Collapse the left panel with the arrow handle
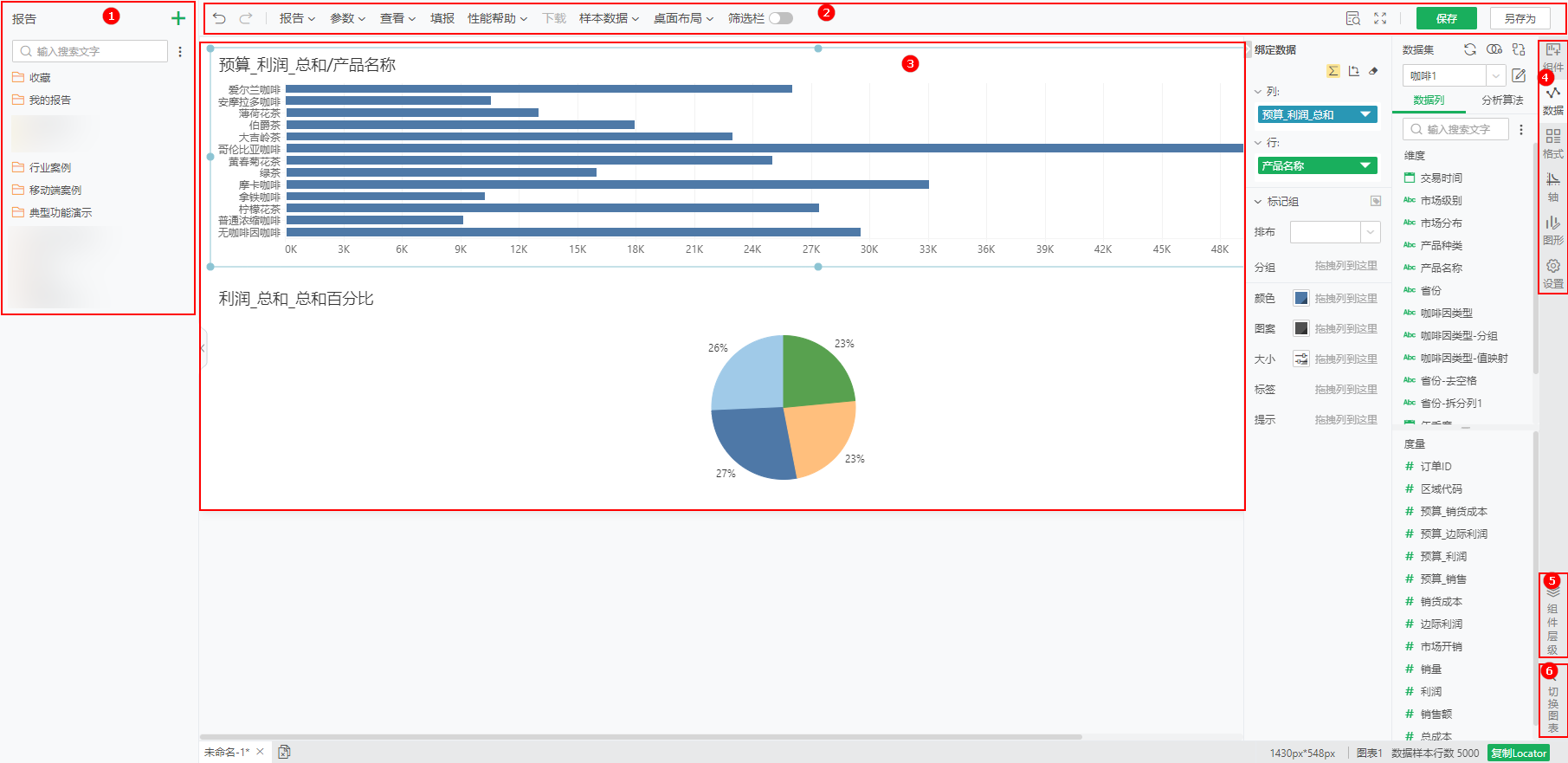 click(x=203, y=348)
